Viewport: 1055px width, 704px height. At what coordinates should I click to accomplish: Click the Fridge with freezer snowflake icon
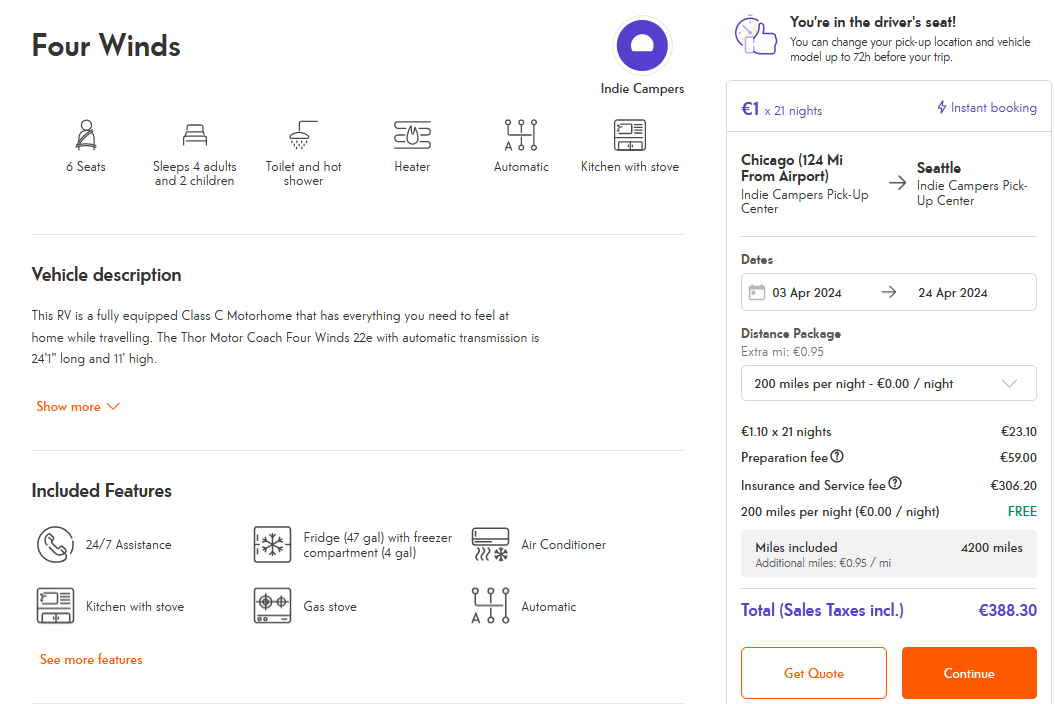(272, 545)
